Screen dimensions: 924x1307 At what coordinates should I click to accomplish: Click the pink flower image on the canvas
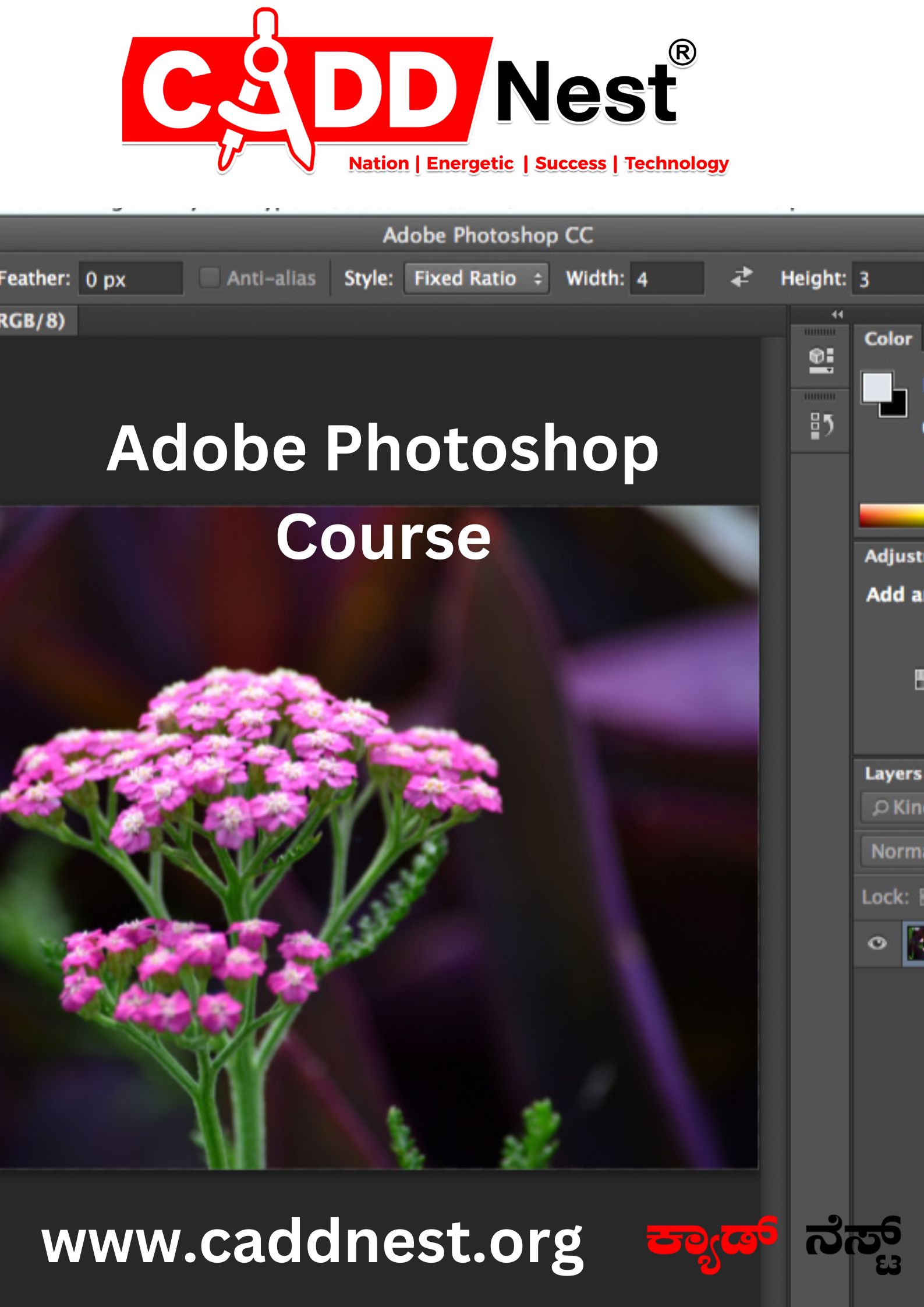pyautogui.click(x=378, y=837)
